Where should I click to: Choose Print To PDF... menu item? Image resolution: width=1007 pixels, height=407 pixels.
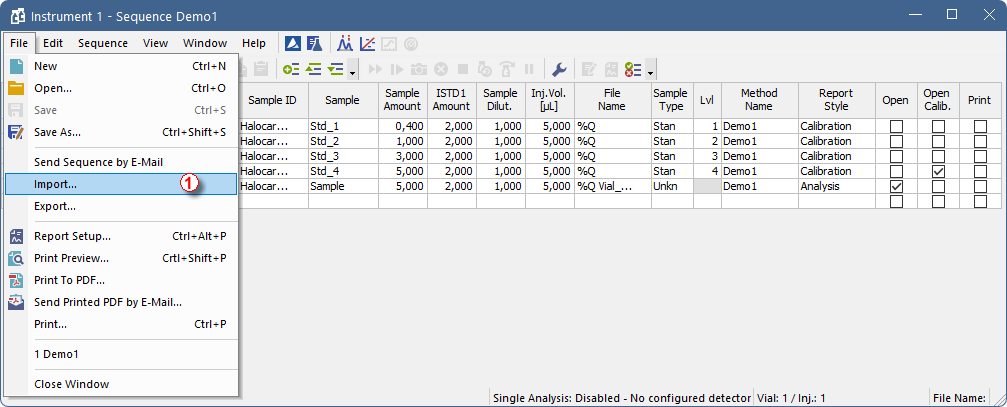pos(69,280)
